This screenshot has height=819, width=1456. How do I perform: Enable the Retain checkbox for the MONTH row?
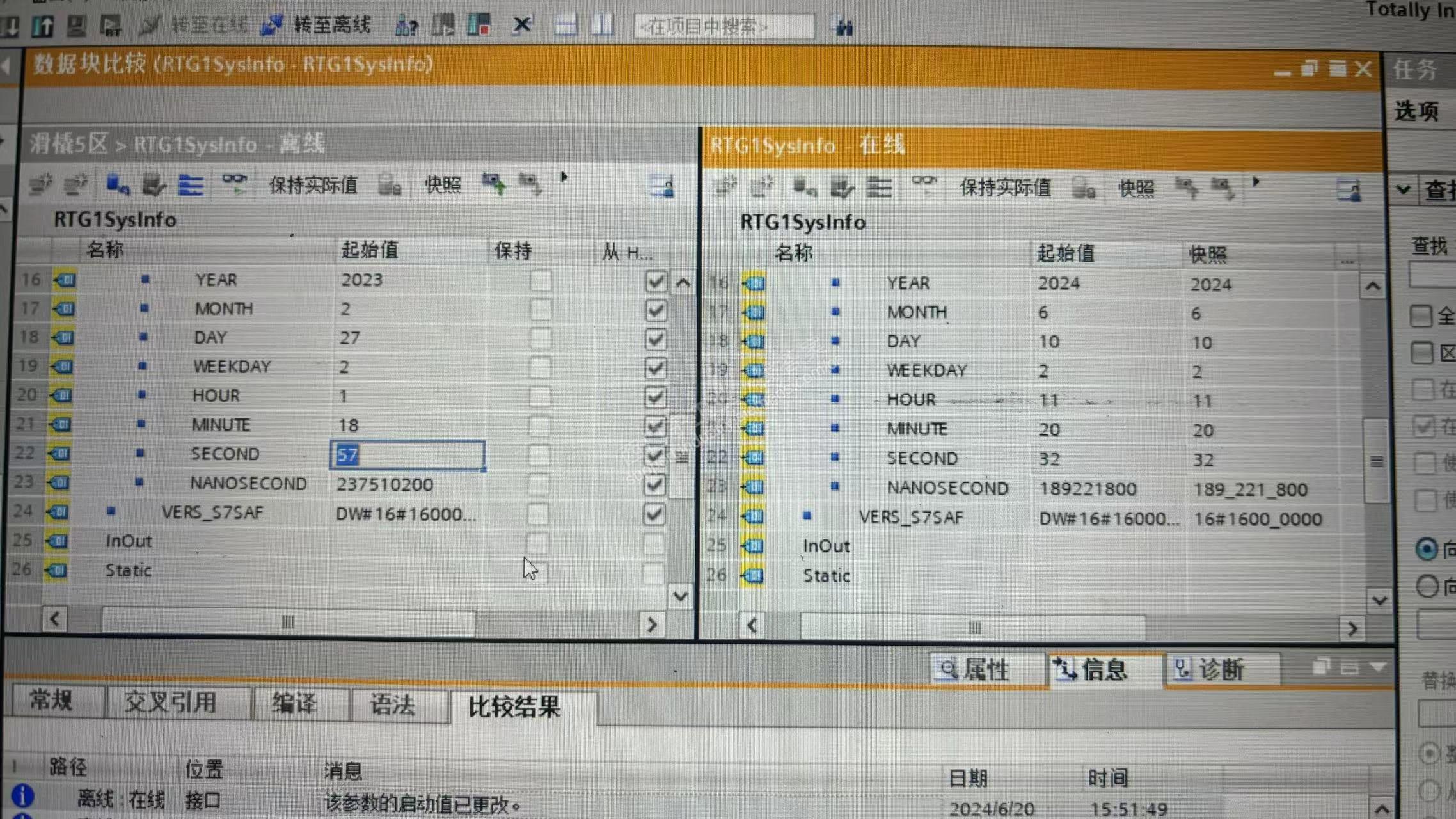tap(541, 310)
